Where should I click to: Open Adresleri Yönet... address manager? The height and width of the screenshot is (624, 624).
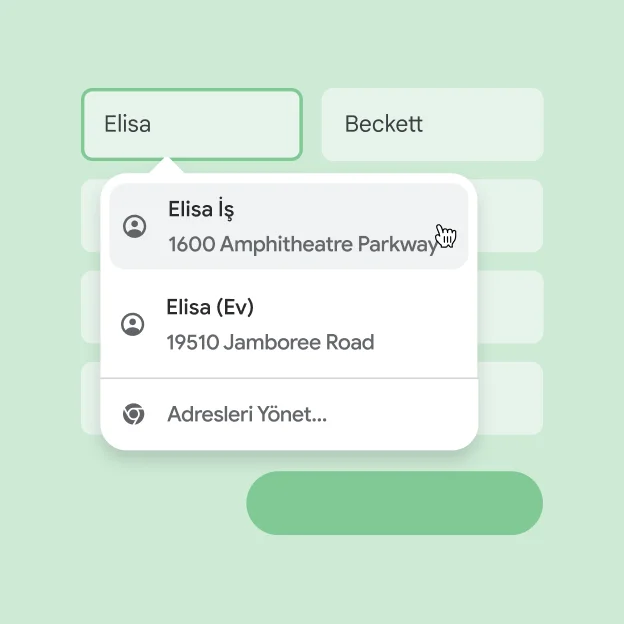[x=247, y=414]
